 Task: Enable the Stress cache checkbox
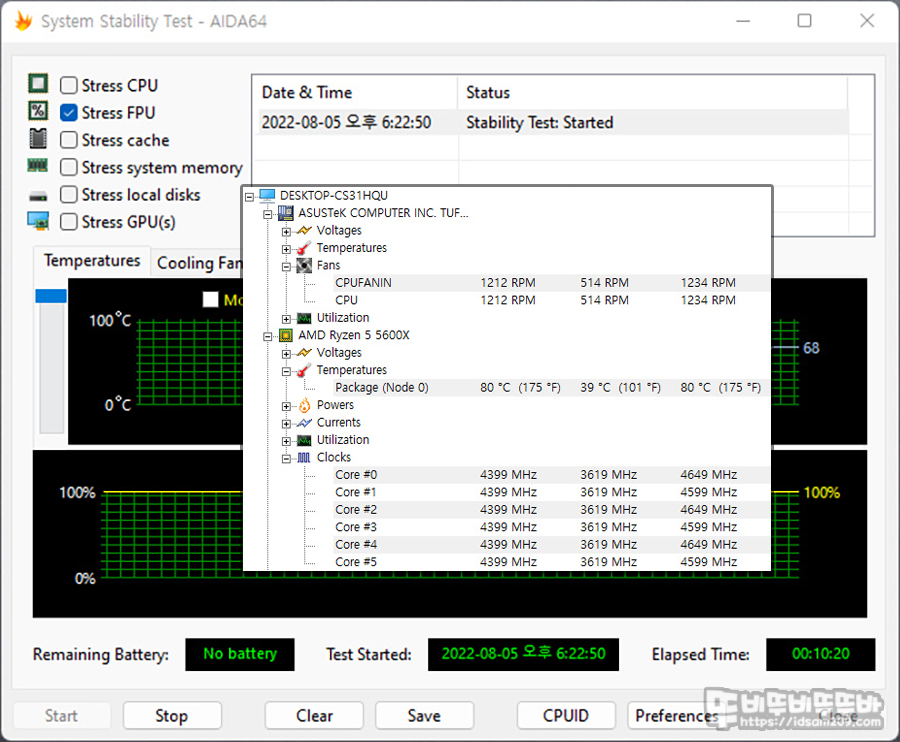69,140
